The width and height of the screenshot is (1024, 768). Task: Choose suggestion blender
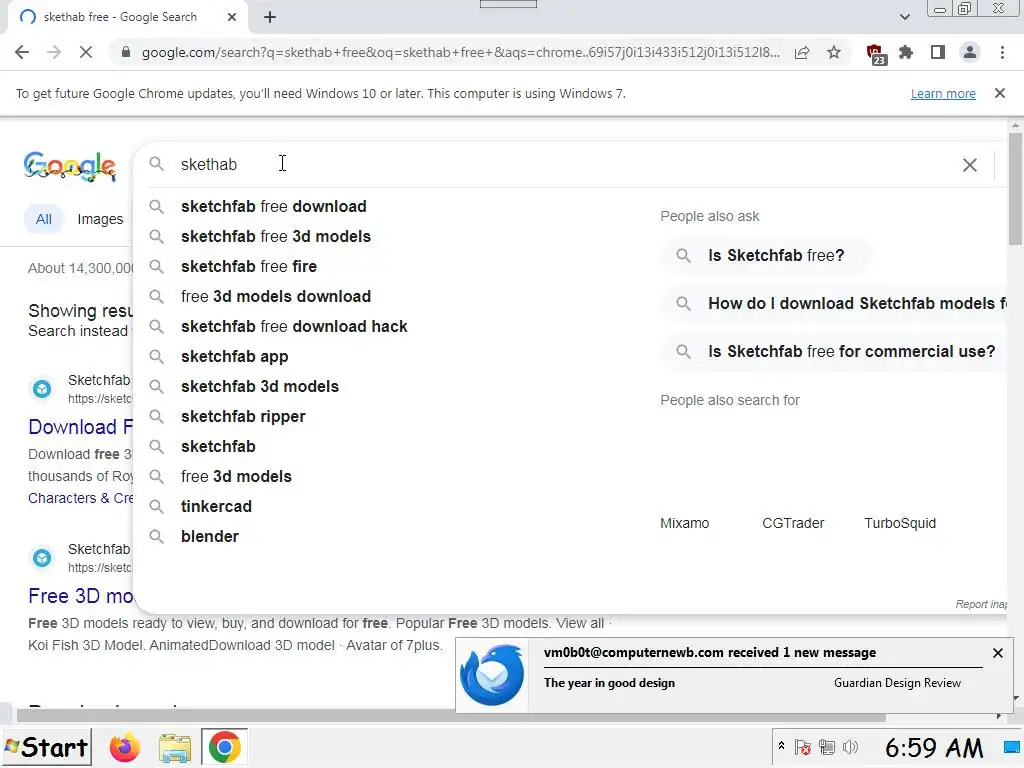coord(392,537)
